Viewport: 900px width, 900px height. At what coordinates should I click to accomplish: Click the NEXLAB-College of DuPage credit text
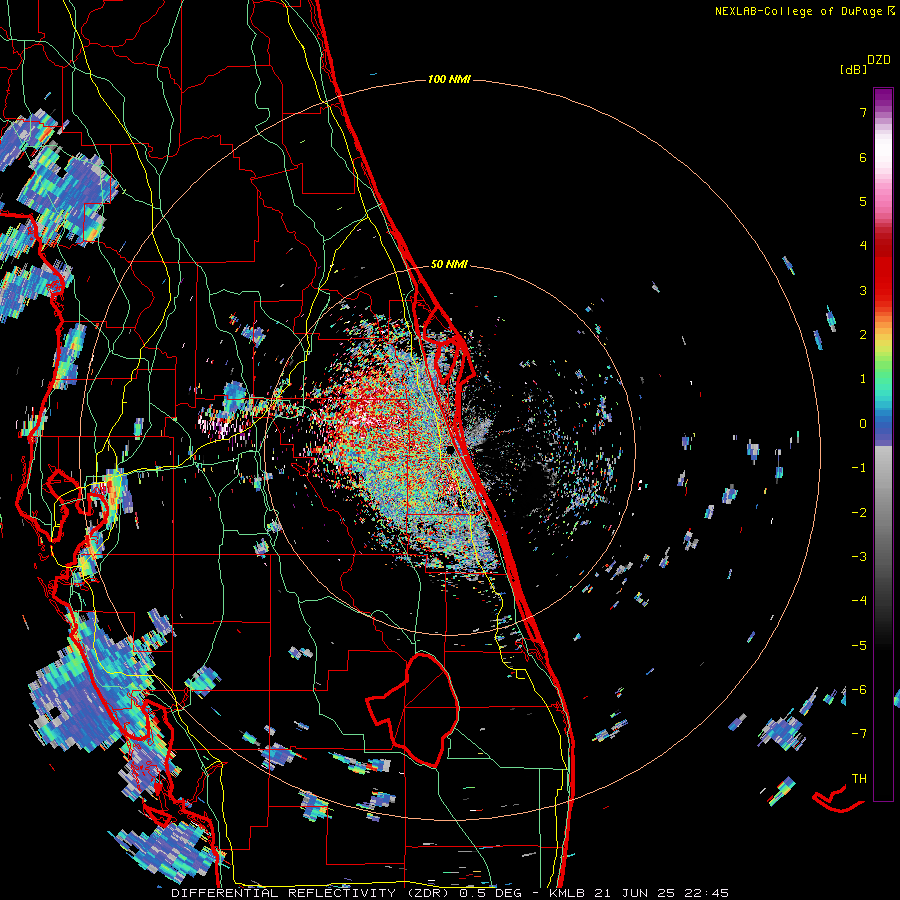[x=798, y=11]
